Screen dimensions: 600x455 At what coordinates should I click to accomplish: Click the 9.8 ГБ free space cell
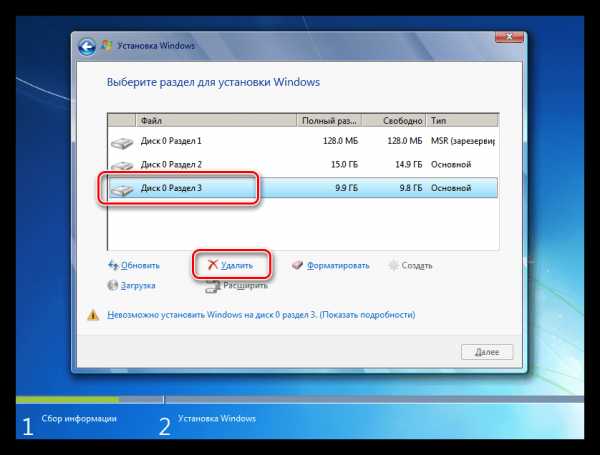tap(411, 188)
